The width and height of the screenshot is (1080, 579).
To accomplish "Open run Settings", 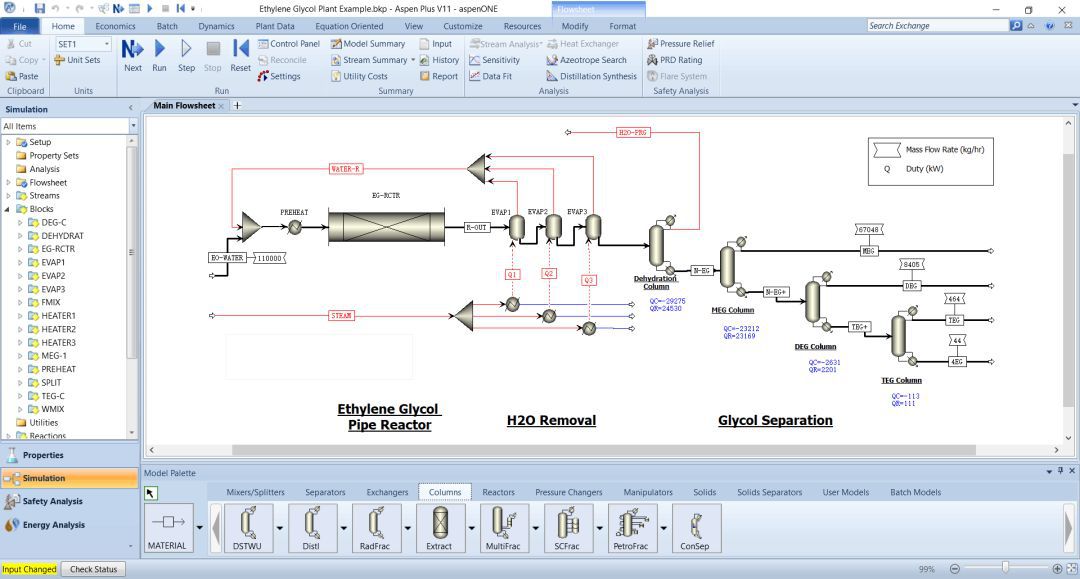I will pyautogui.click(x=279, y=76).
